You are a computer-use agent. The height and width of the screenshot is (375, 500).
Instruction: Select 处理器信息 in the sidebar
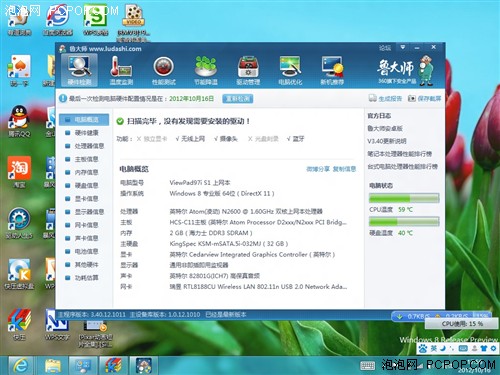(85, 146)
